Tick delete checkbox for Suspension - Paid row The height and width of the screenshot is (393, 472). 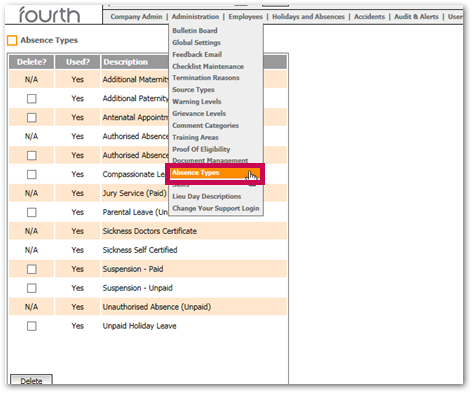pos(32,269)
